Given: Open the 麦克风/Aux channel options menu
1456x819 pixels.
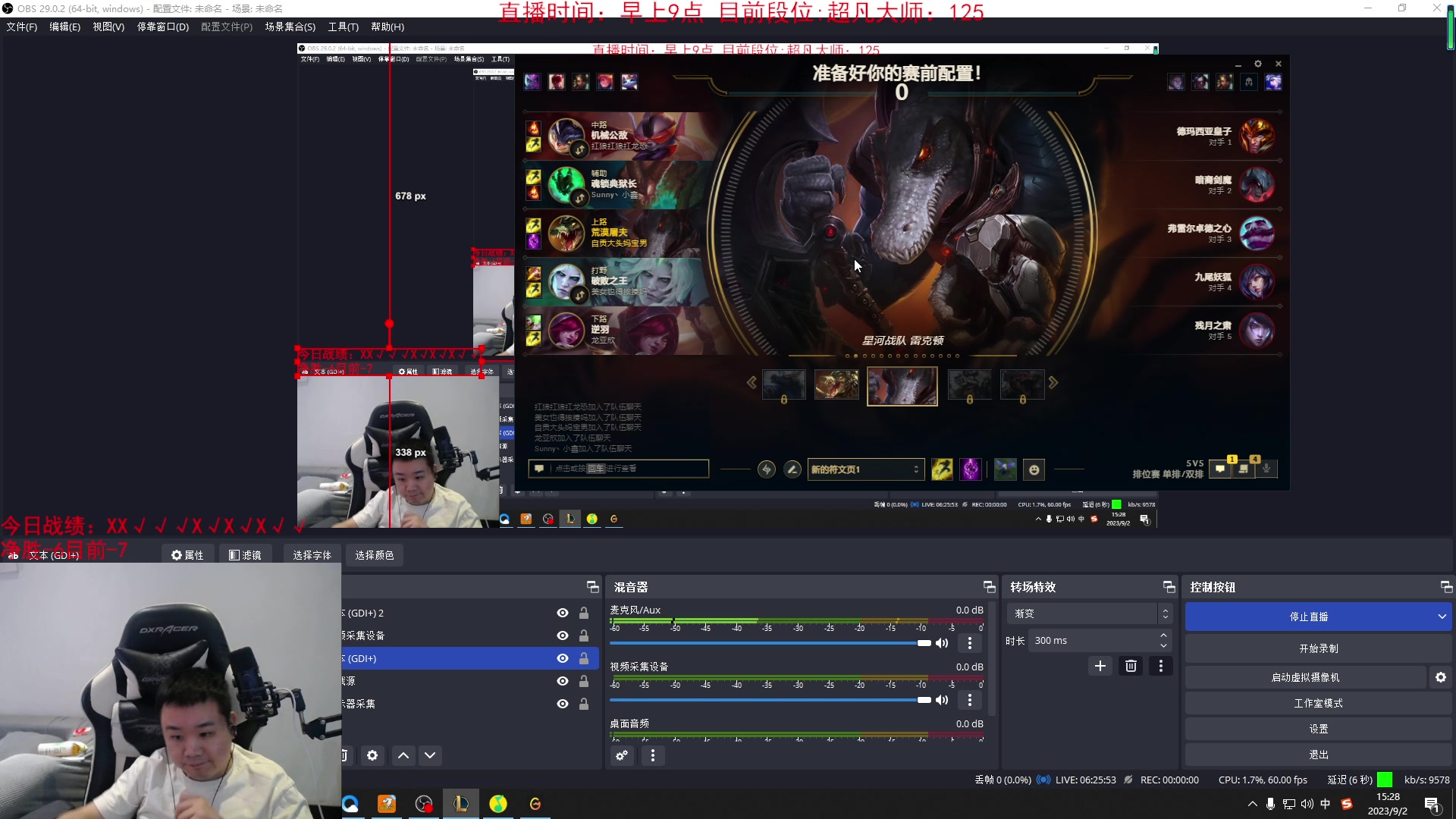Looking at the screenshot, I should 970,643.
